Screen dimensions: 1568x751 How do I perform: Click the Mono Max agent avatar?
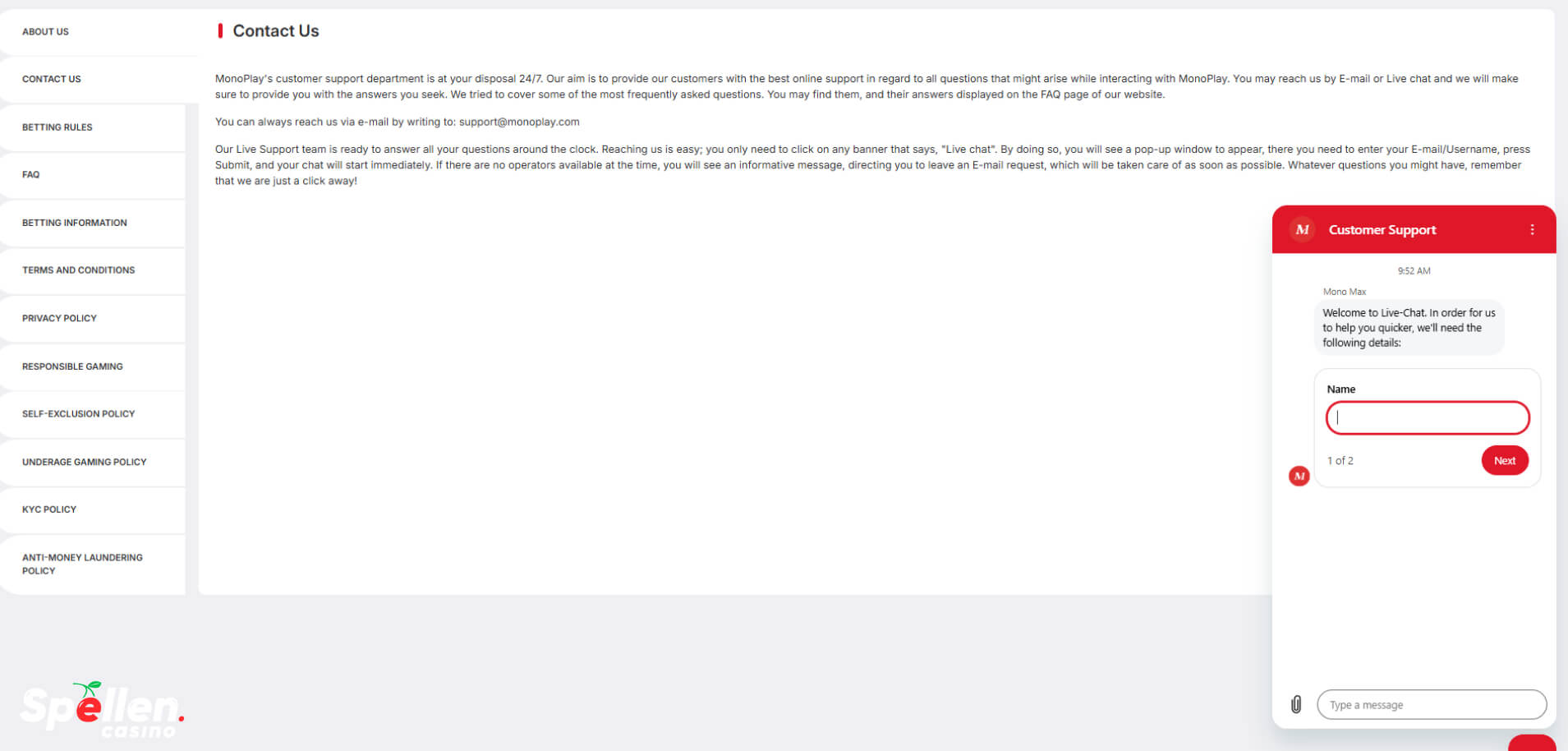(x=1299, y=476)
